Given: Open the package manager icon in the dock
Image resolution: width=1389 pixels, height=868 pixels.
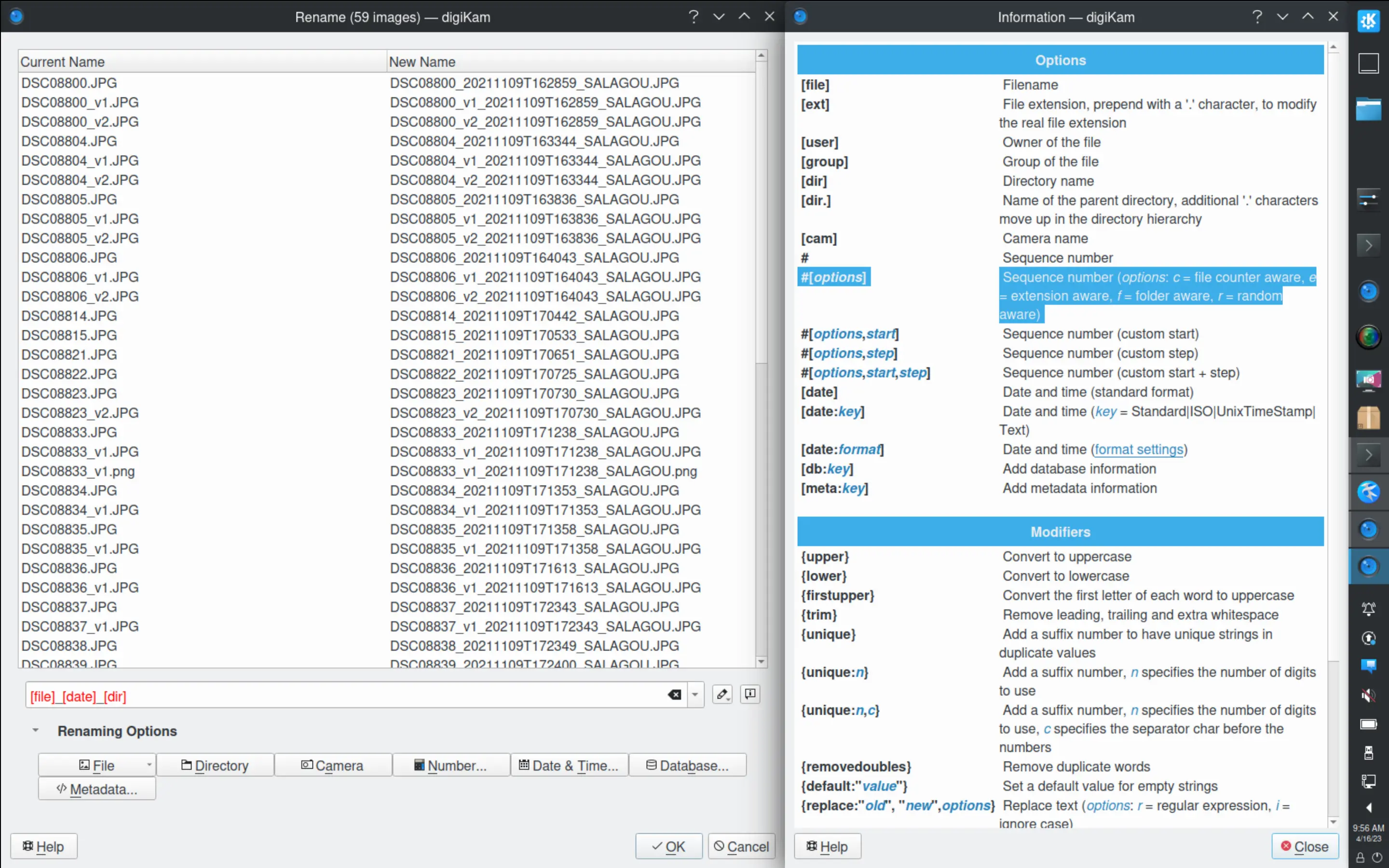Looking at the screenshot, I should point(1369,418).
